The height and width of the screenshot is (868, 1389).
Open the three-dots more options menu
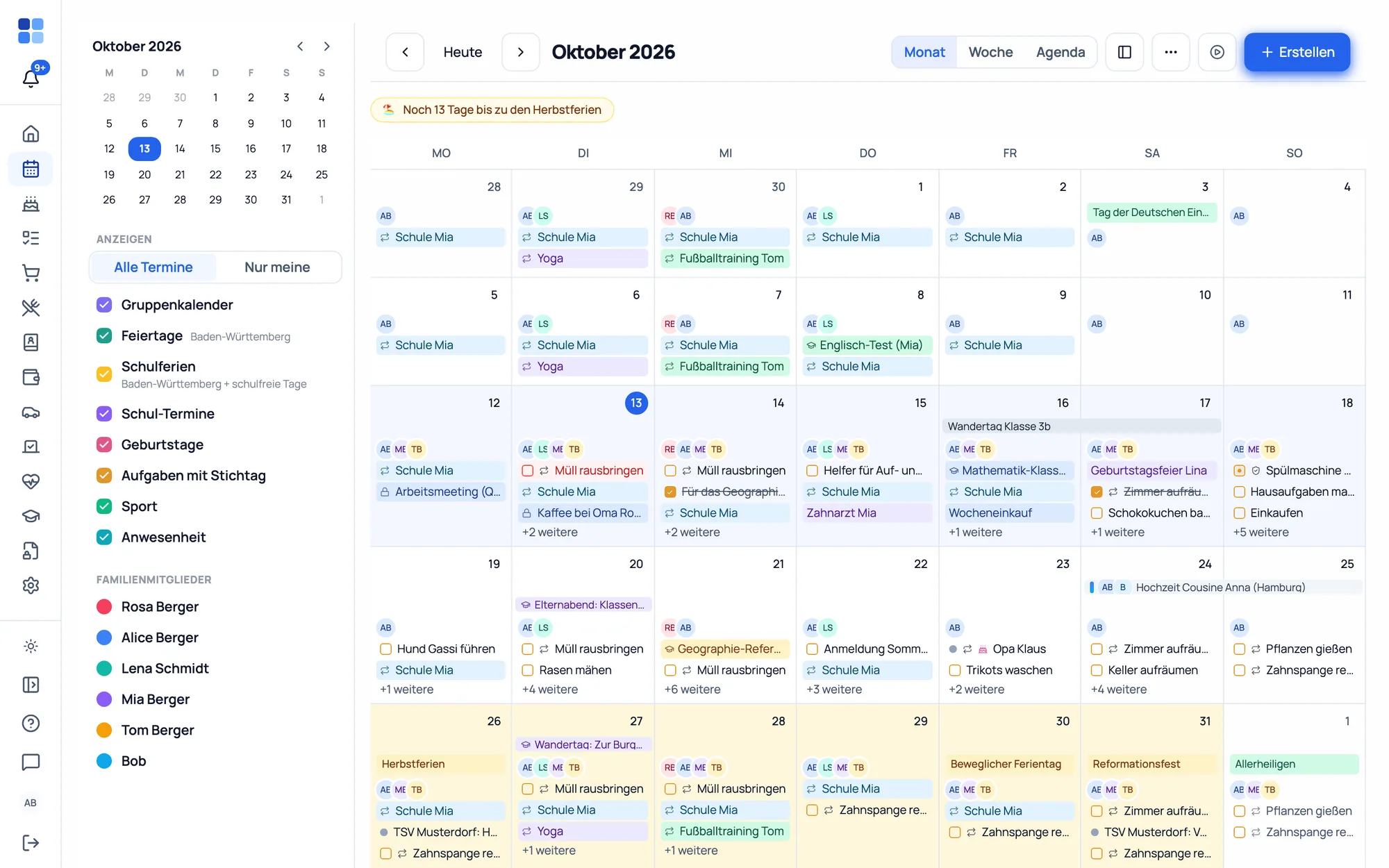pyautogui.click(x=1171, y=52)
